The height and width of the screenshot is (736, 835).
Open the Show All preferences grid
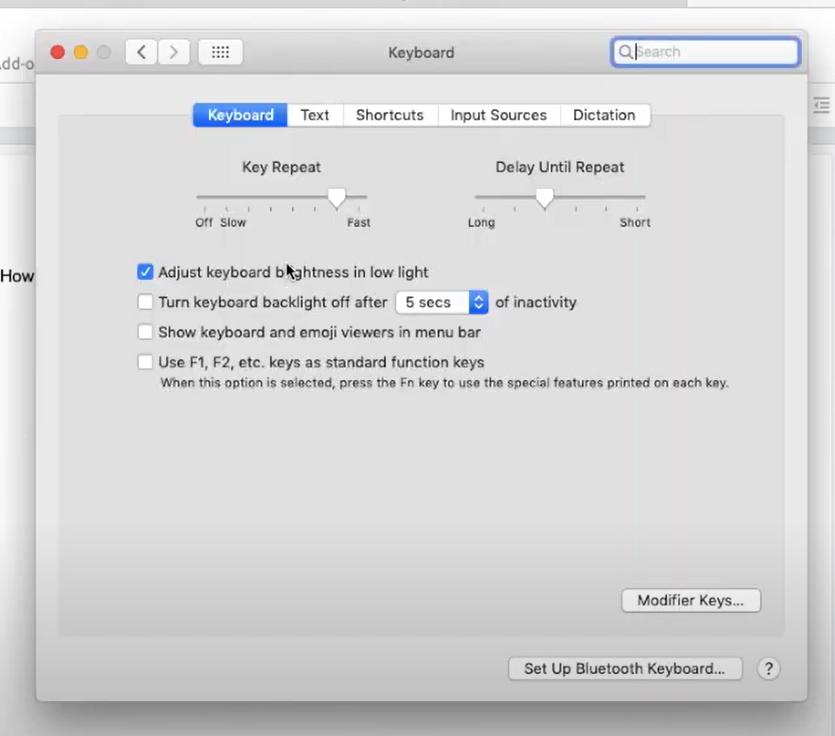tap(220, 52)
